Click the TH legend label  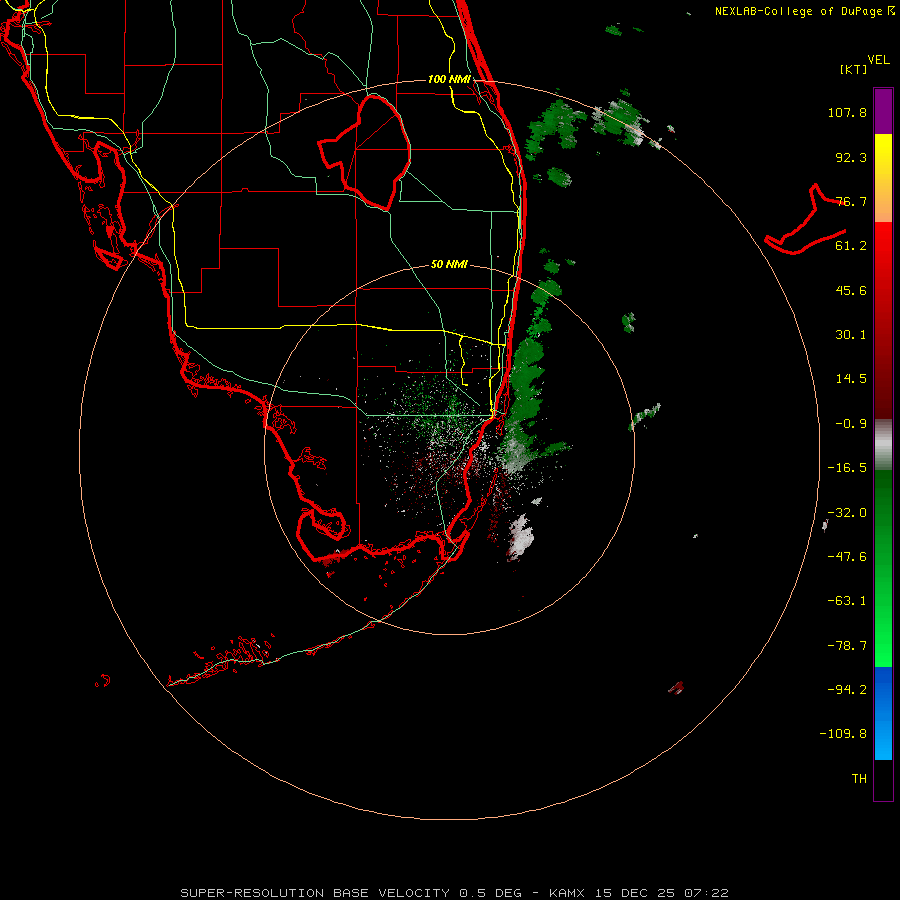859,779
